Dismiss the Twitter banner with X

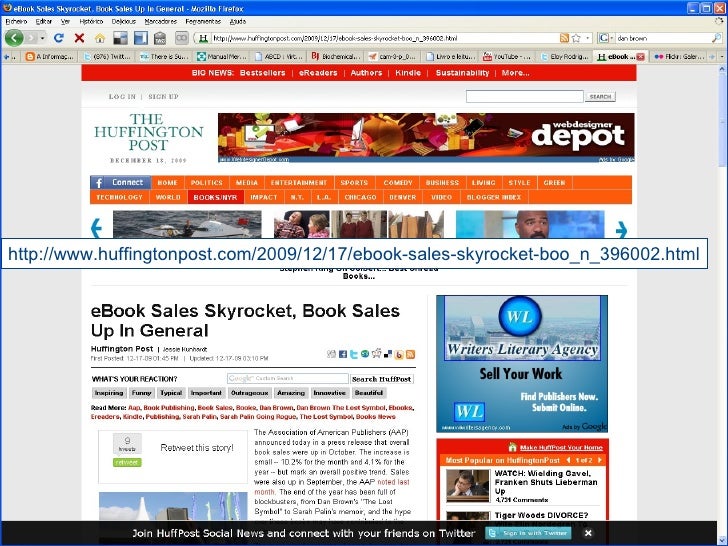point(588,533)
